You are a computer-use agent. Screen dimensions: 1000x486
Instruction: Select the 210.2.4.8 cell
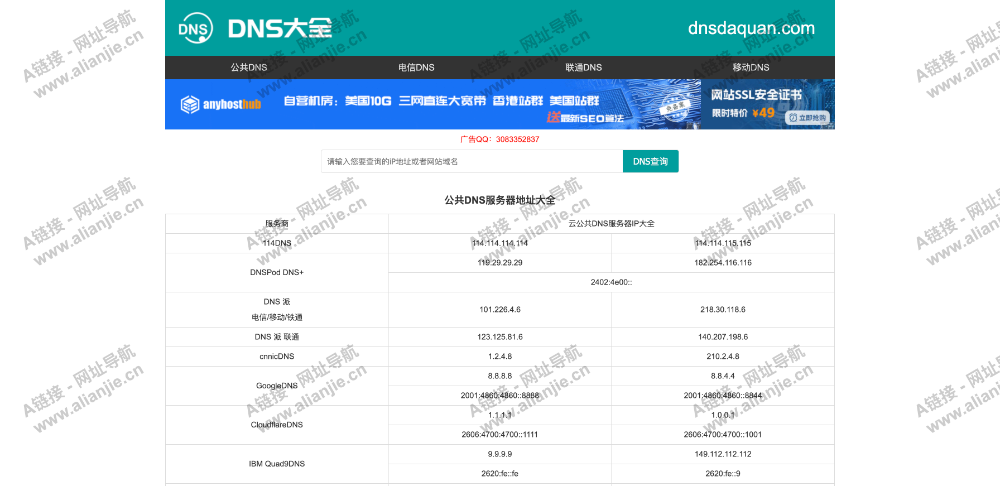click(x=723, y=357)
